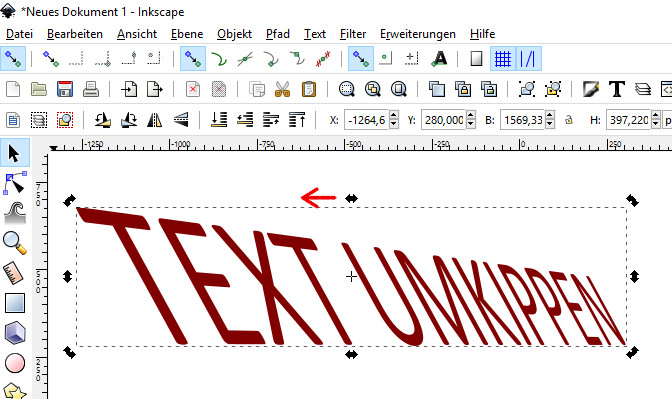Screen dimensions: 672x399
Task: Increase the X position value stepper
Action: point(394,115)
